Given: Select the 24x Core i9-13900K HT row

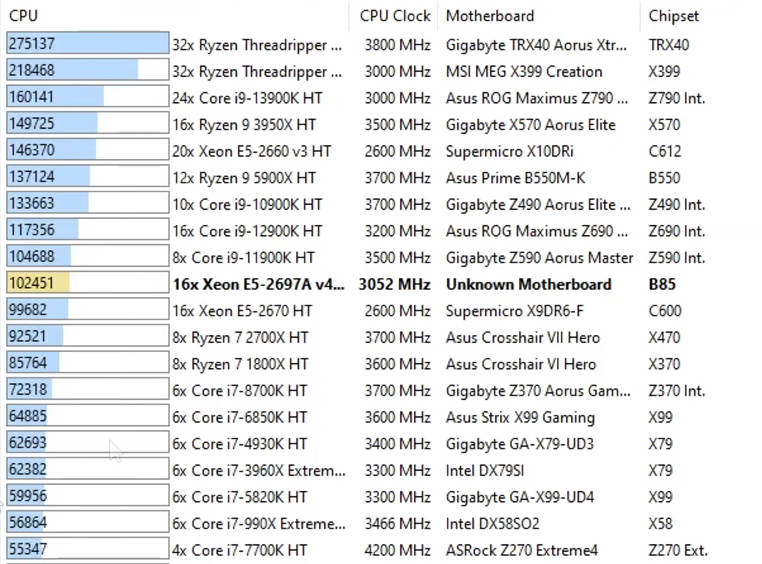Looking at the screenshot, I should click(x=246, y=98).
